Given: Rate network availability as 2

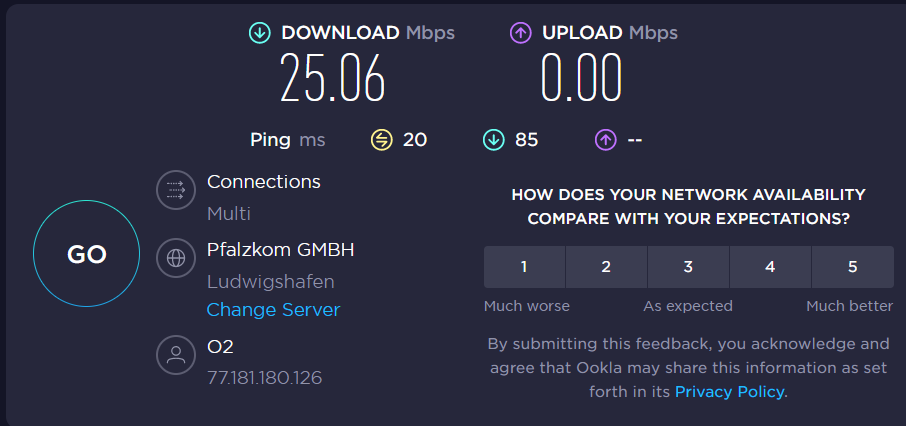Looking at the screenshot, I should (x=606, y=266).
